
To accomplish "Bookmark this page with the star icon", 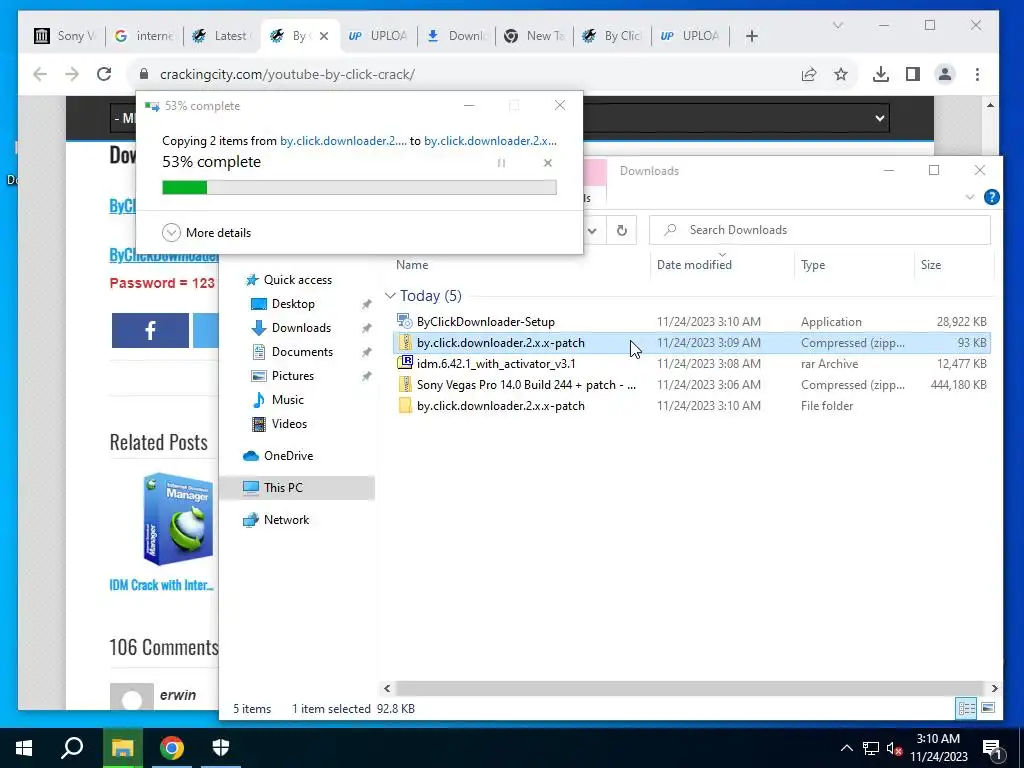I will pyautogui.click(x=840, y=74).
